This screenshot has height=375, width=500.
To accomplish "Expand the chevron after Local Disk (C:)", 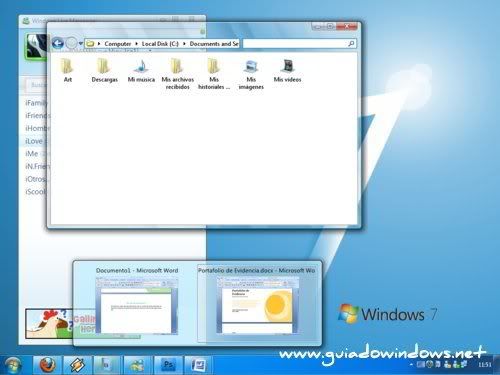I will 184,44.
